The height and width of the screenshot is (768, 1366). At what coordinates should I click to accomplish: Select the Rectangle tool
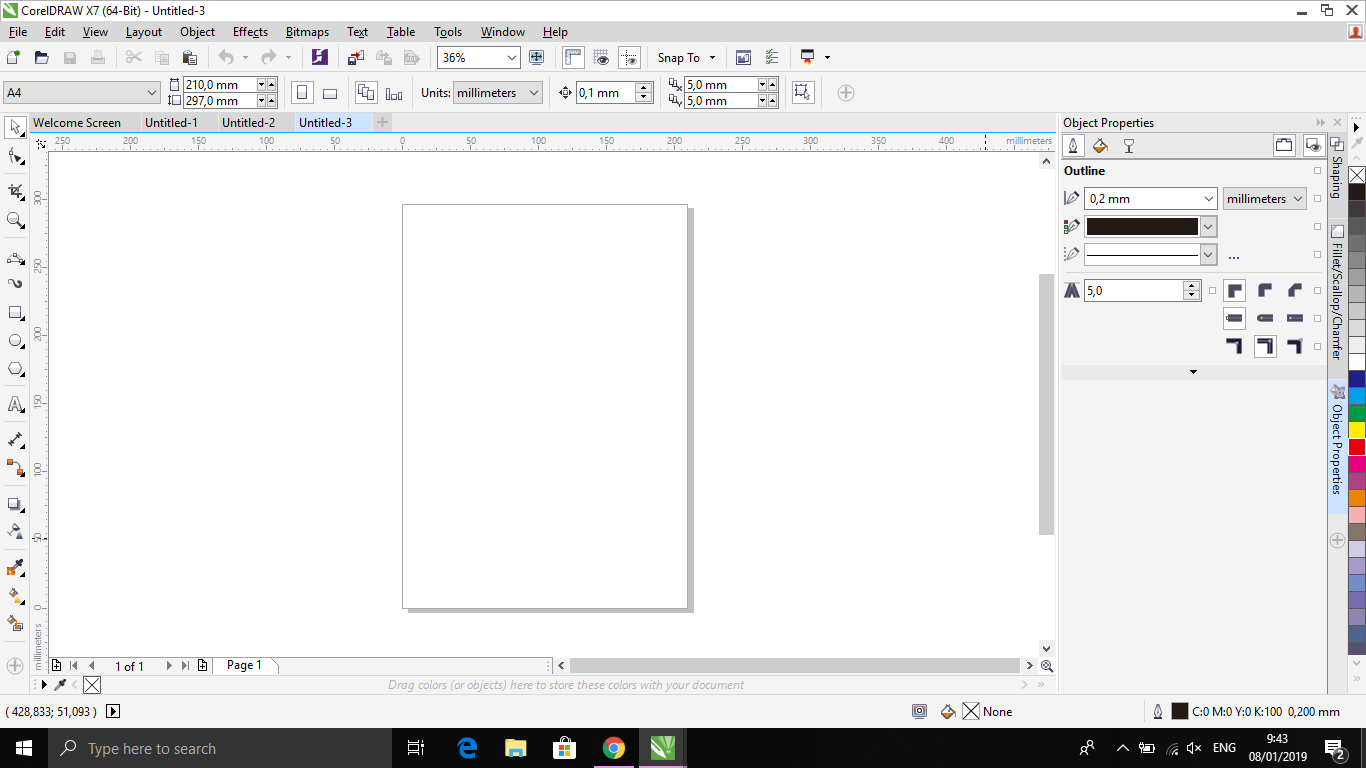click(15, 313)
